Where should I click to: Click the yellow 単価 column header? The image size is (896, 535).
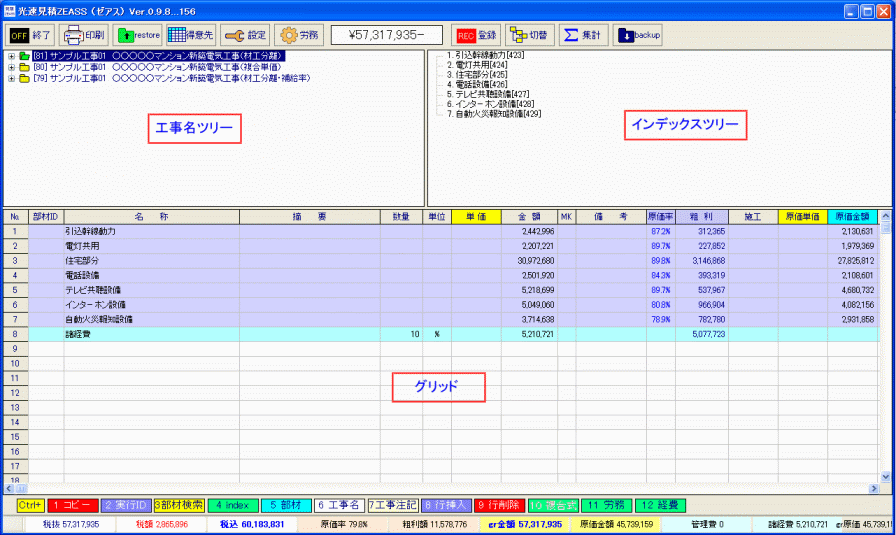coord(476,217)
